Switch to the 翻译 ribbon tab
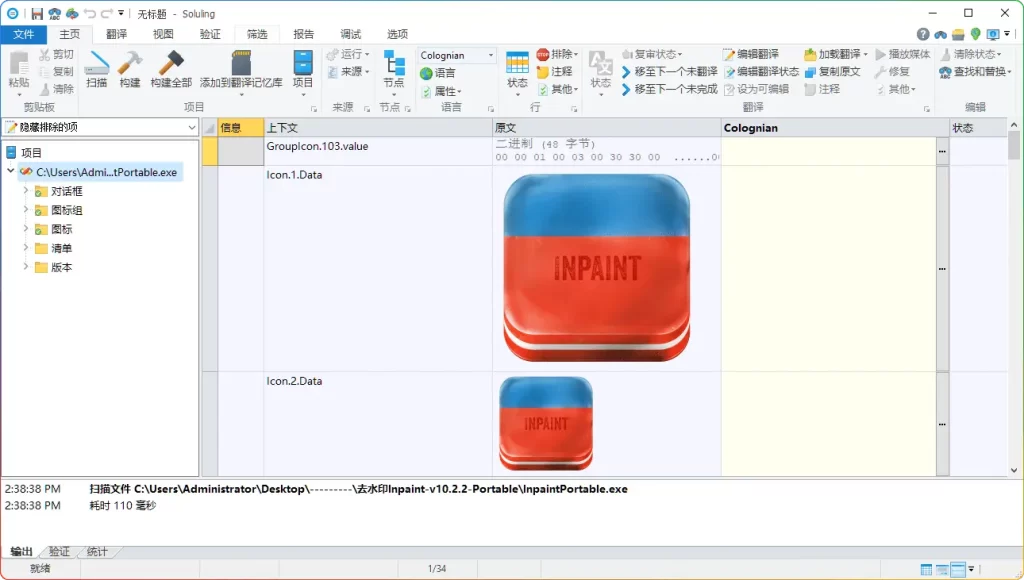 [x=116, y=34]
